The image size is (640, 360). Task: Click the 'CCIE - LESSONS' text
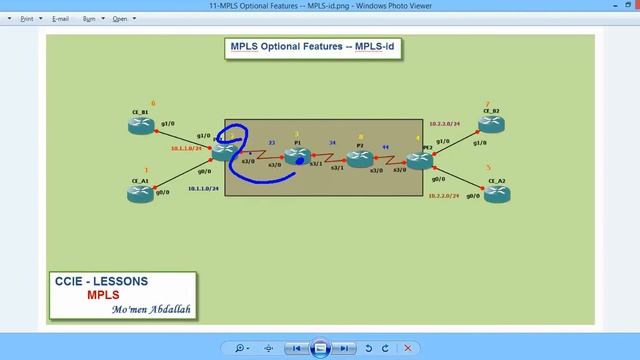(x=101, y=281)
